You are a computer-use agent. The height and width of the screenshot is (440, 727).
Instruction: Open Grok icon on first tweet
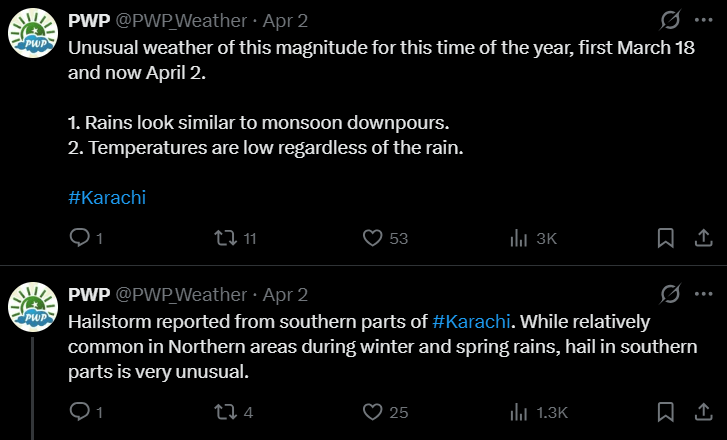coord(671,20)
